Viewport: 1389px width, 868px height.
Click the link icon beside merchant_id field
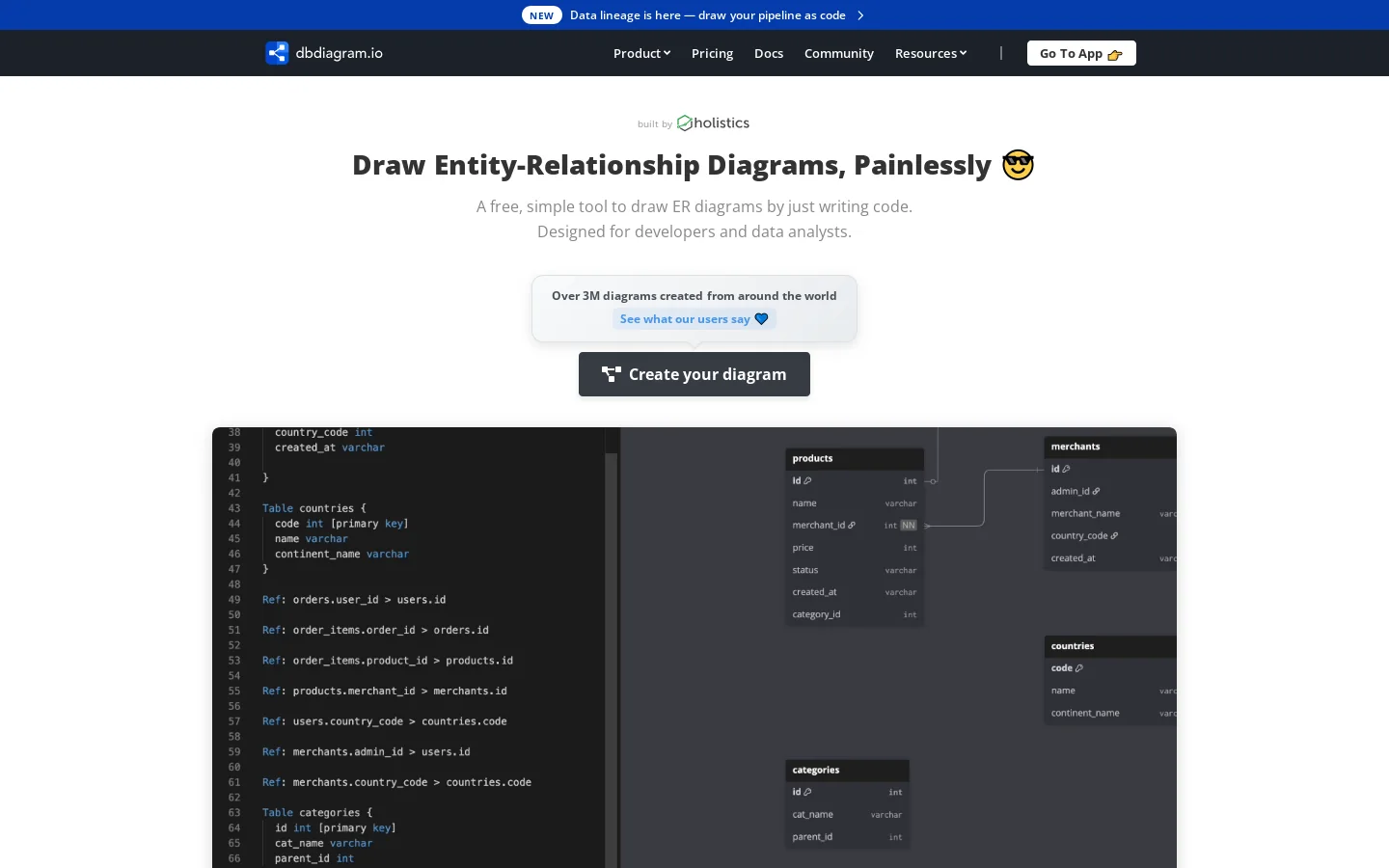pyautogui.click(x=851, y=526)
